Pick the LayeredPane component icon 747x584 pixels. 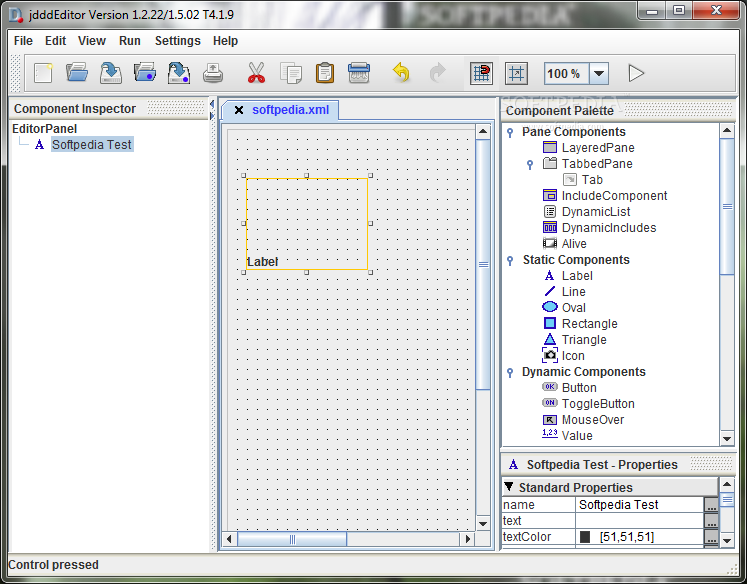click(x=550, y=147)
